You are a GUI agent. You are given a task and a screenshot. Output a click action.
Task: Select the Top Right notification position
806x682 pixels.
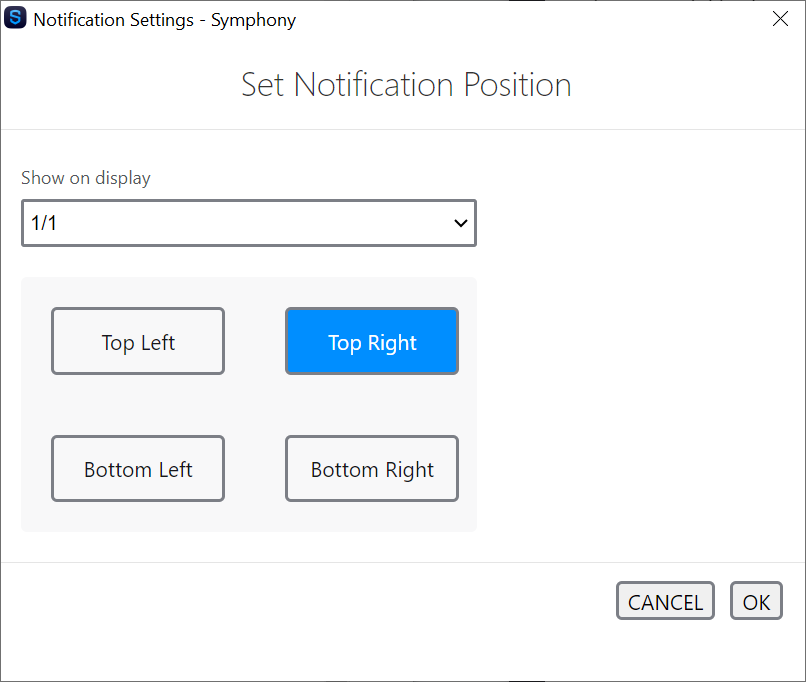click(x=371, y=341)
